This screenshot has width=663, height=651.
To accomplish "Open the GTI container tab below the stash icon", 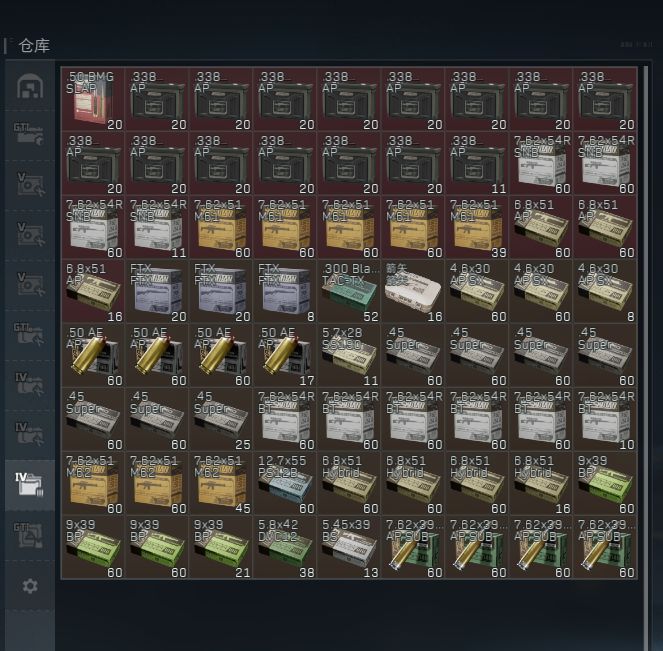I will 30,134.
